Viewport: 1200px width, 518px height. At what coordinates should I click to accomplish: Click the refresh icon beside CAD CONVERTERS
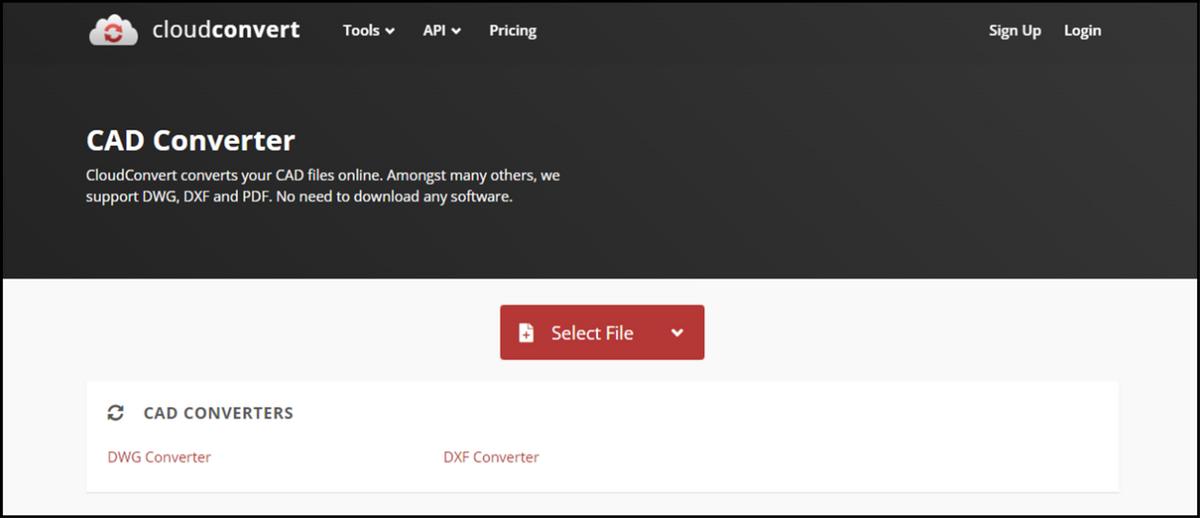click(x=116, y=413)
